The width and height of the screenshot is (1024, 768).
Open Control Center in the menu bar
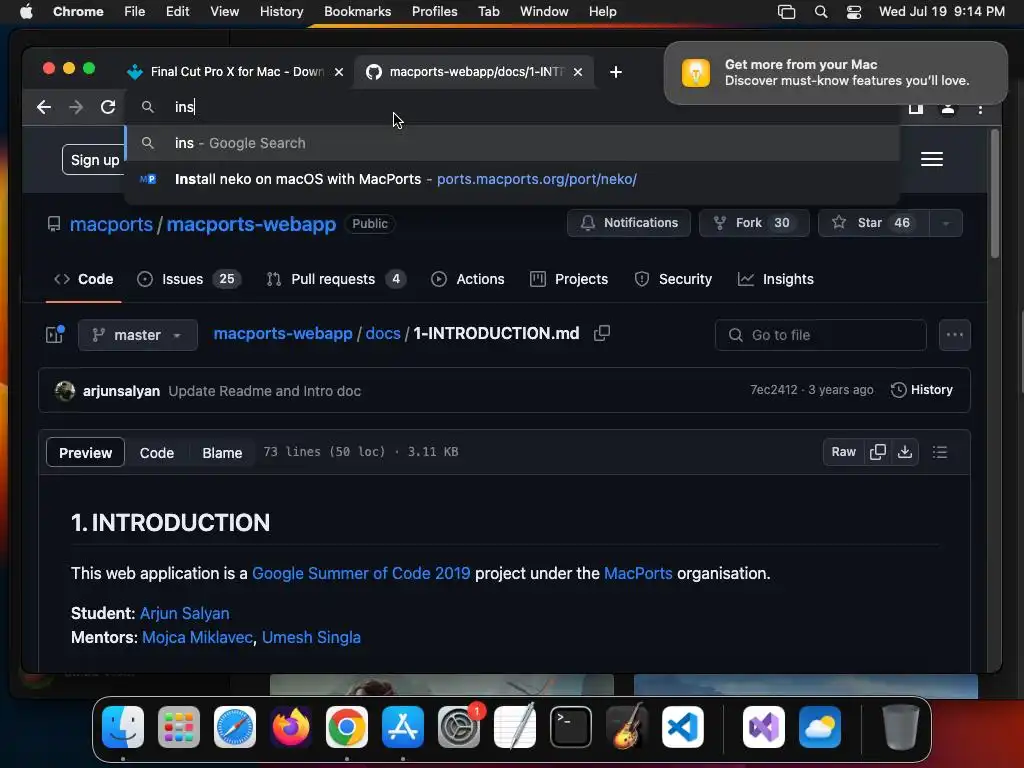pyautogui.click(x=854, y=12)
